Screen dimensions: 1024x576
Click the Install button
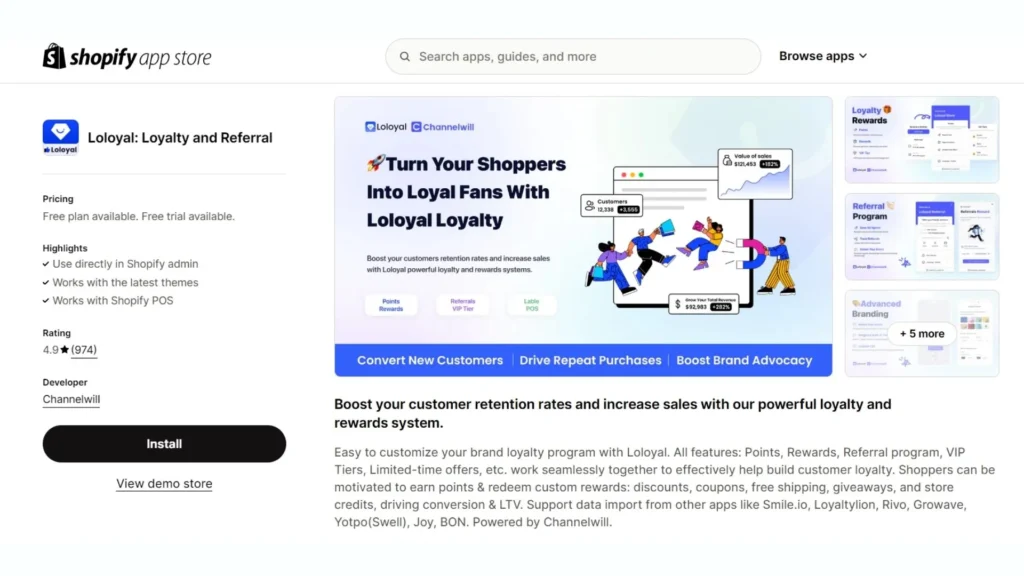[x=164, y=443]
